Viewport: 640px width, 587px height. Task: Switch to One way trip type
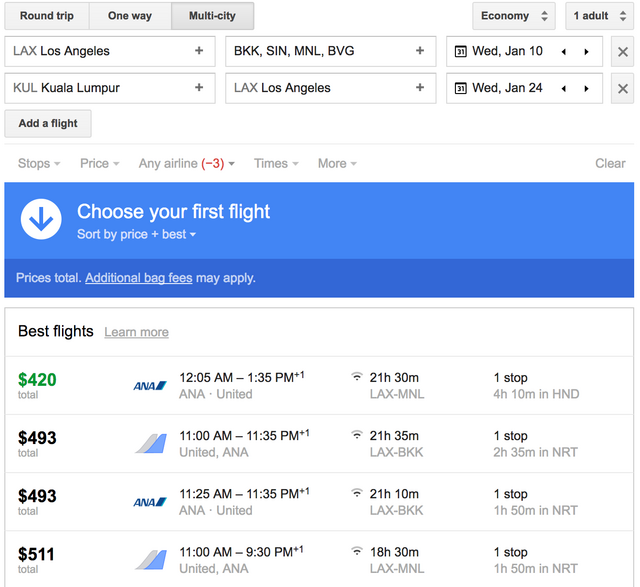coord(131,16)
